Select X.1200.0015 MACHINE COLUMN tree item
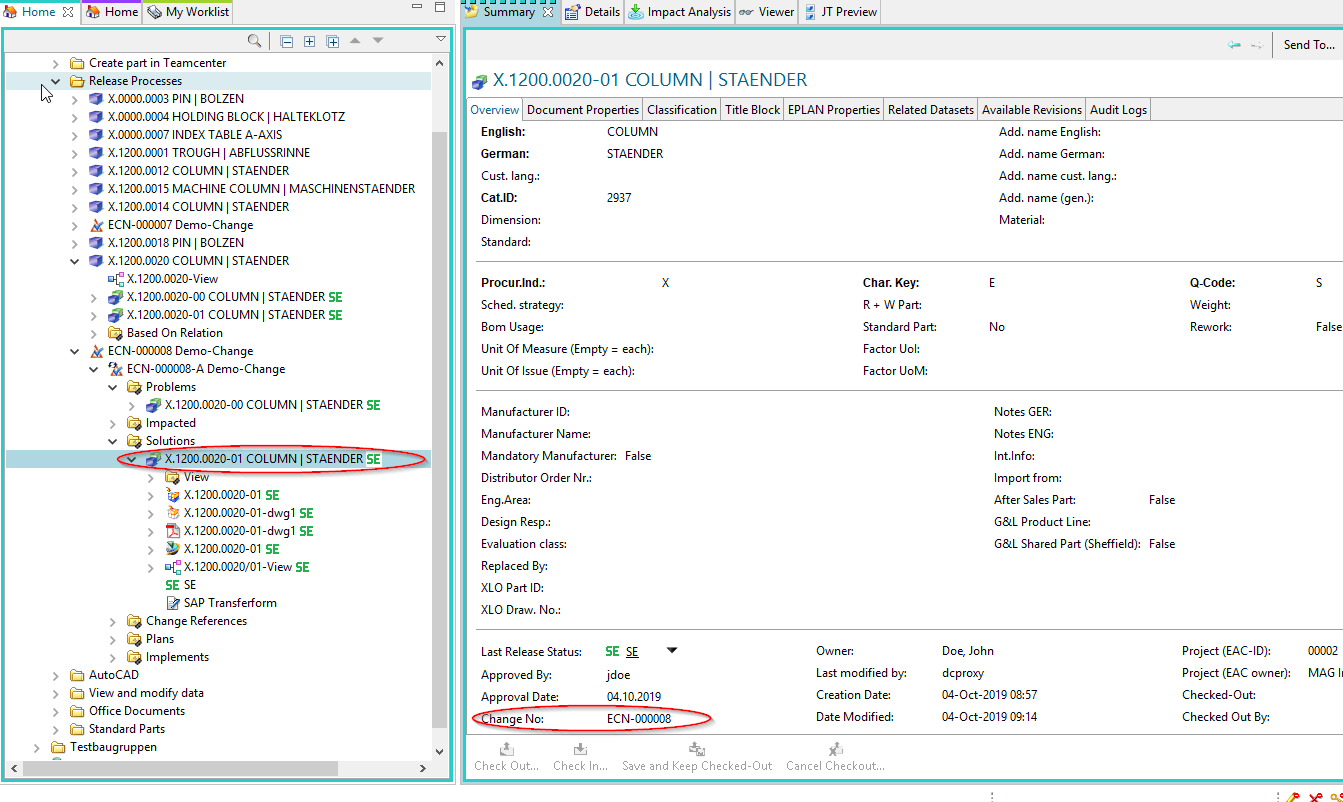Viewport: 1343px width, 802px height. point(261,189)
